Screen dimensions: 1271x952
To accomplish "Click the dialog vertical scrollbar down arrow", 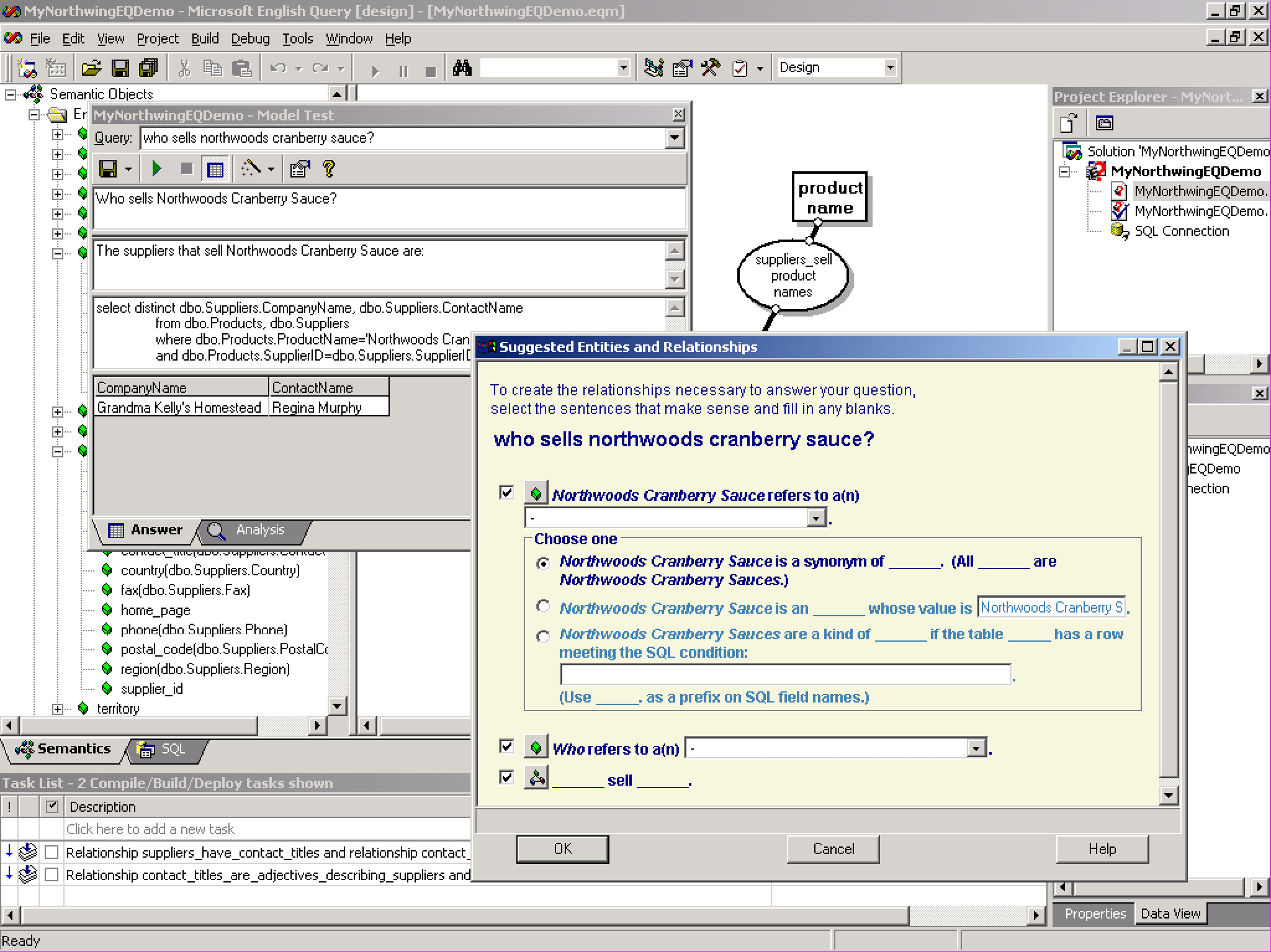I will [1169, 795].
